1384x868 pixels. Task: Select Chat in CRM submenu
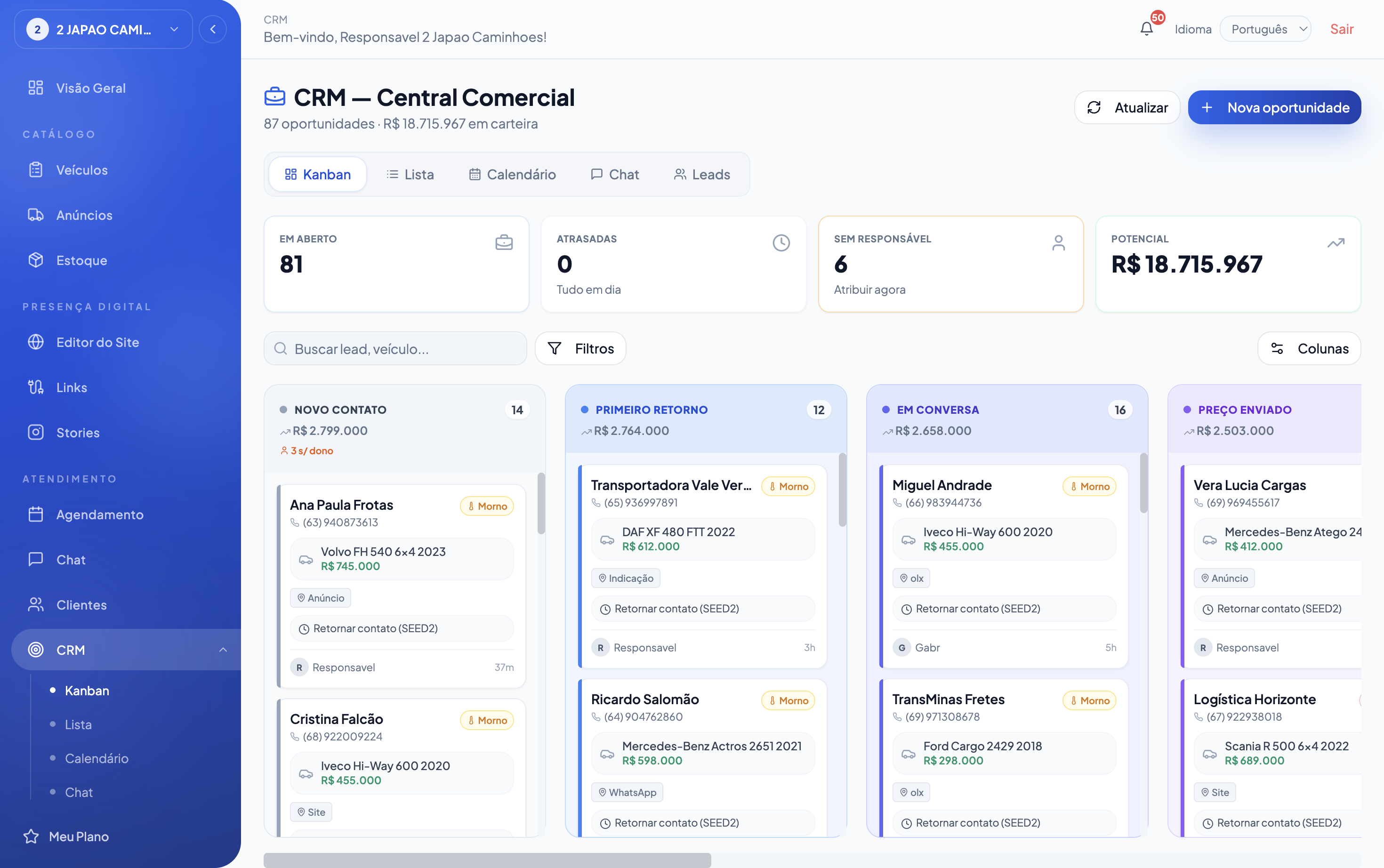click(79, 792)
